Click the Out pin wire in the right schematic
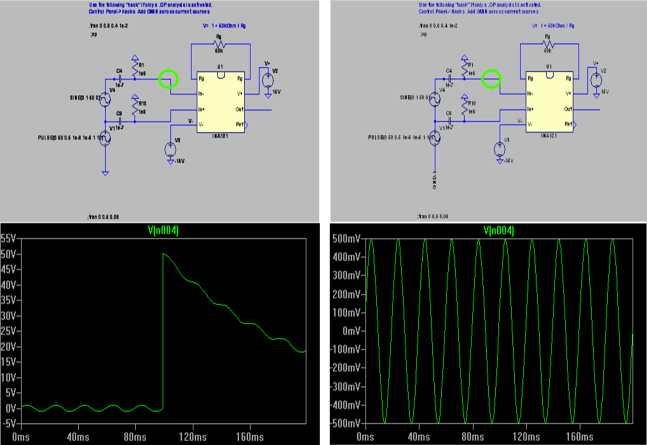This screenshot has height=445, width=647. [x=586, y=110]
